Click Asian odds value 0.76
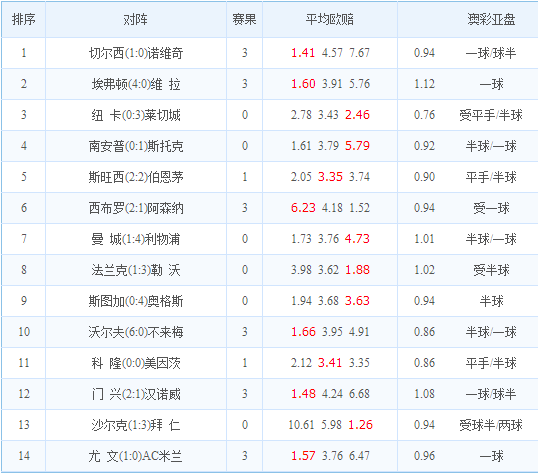The width and height of the screenshot is (538, 473). click(424, 115)
